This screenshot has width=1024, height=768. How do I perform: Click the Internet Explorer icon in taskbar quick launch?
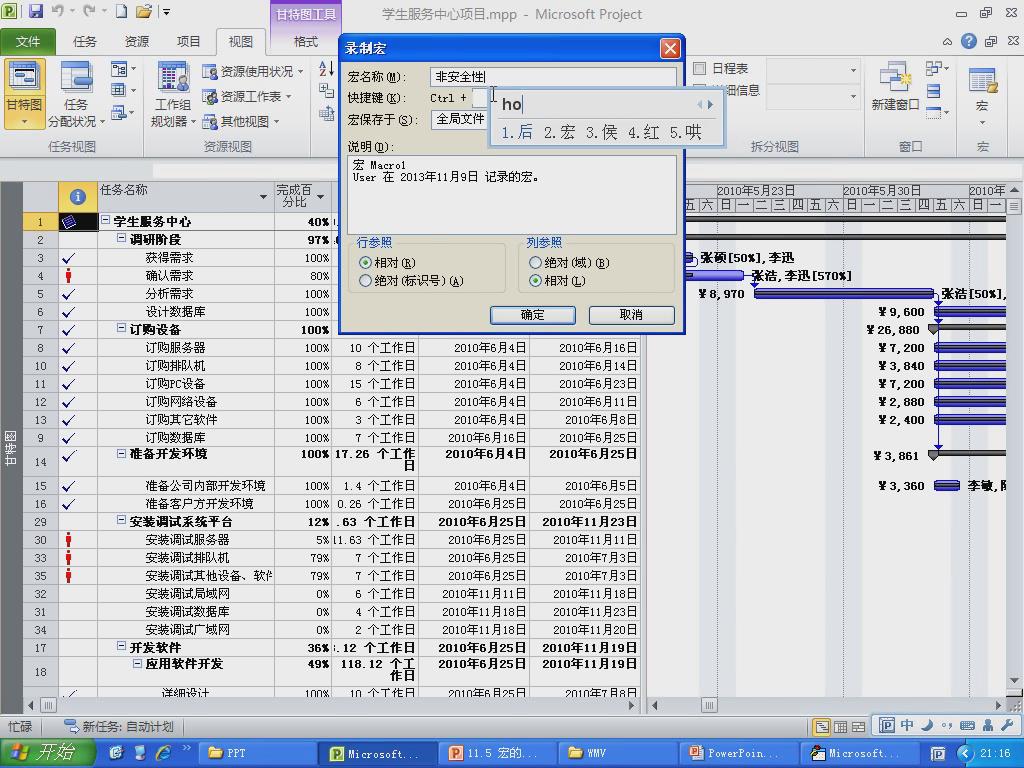pos(163,753)
